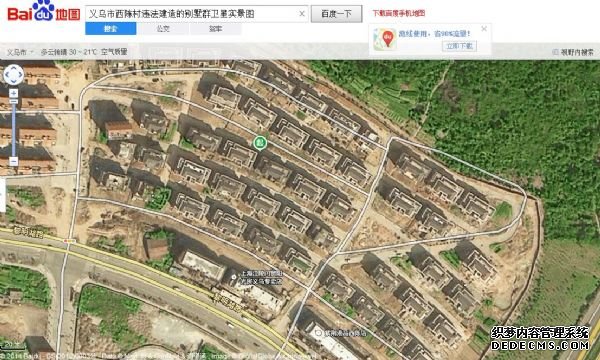Viewport: 600px width, 360px height.
Task: Click the 立即下载 button
Action: (x=459, y=46)
